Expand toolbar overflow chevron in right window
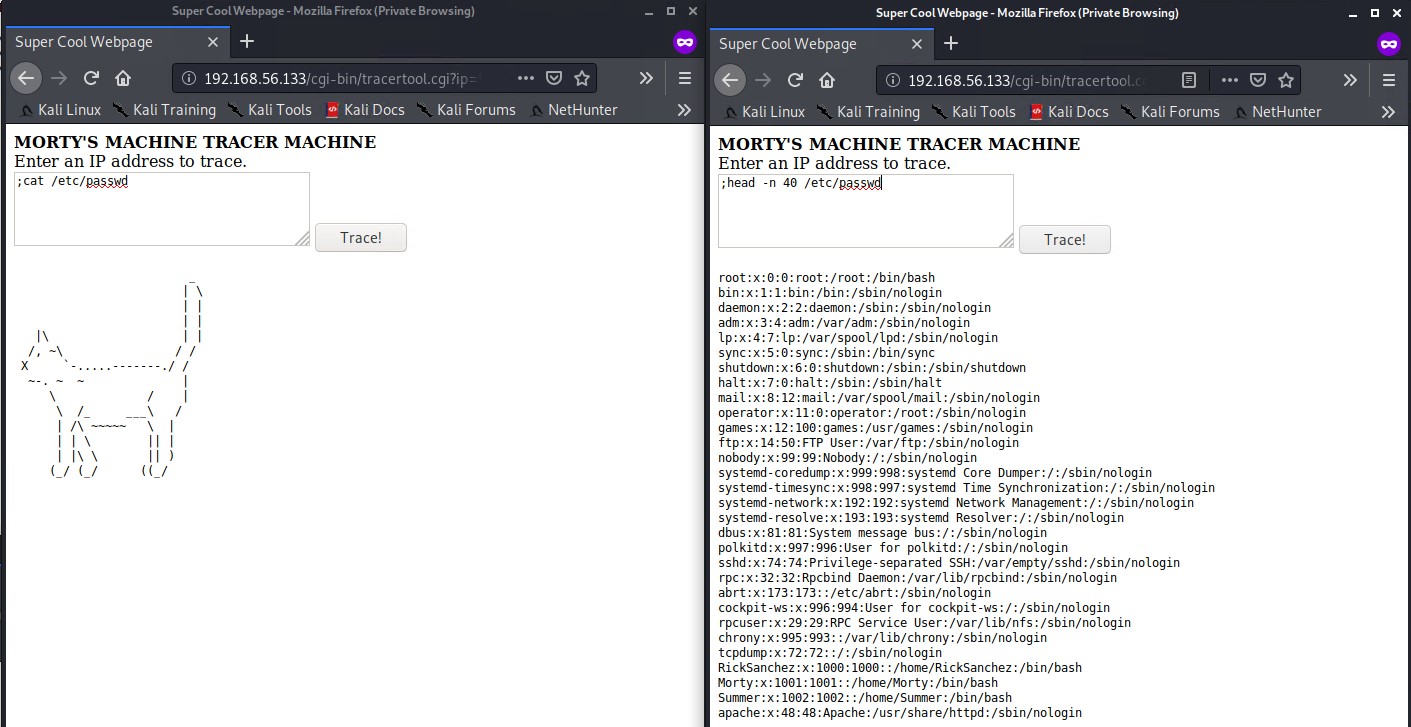This screenshot has height=727, width=1411. pos(1350,80)
